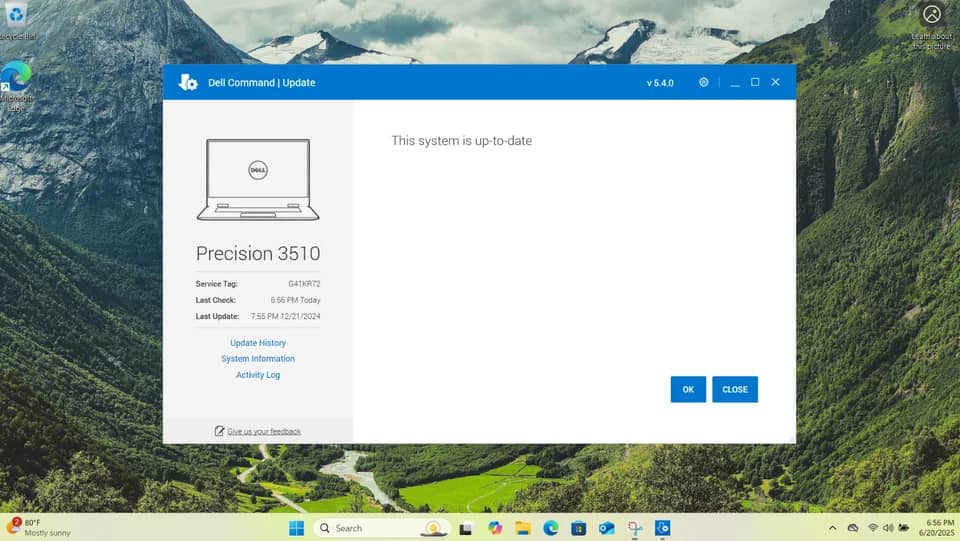960x541 pixels.
Task: Open the clock and date 6/20/2025
Action: 936,528
